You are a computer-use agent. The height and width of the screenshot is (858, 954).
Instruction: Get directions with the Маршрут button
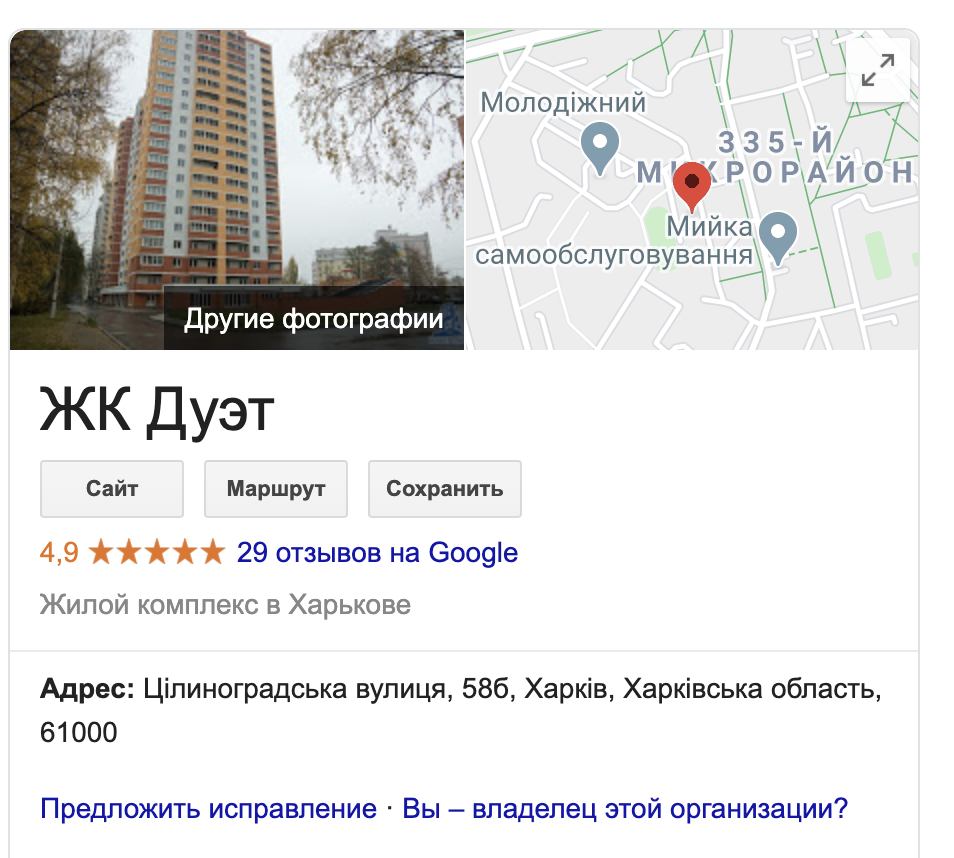click(x=276, y=489)
